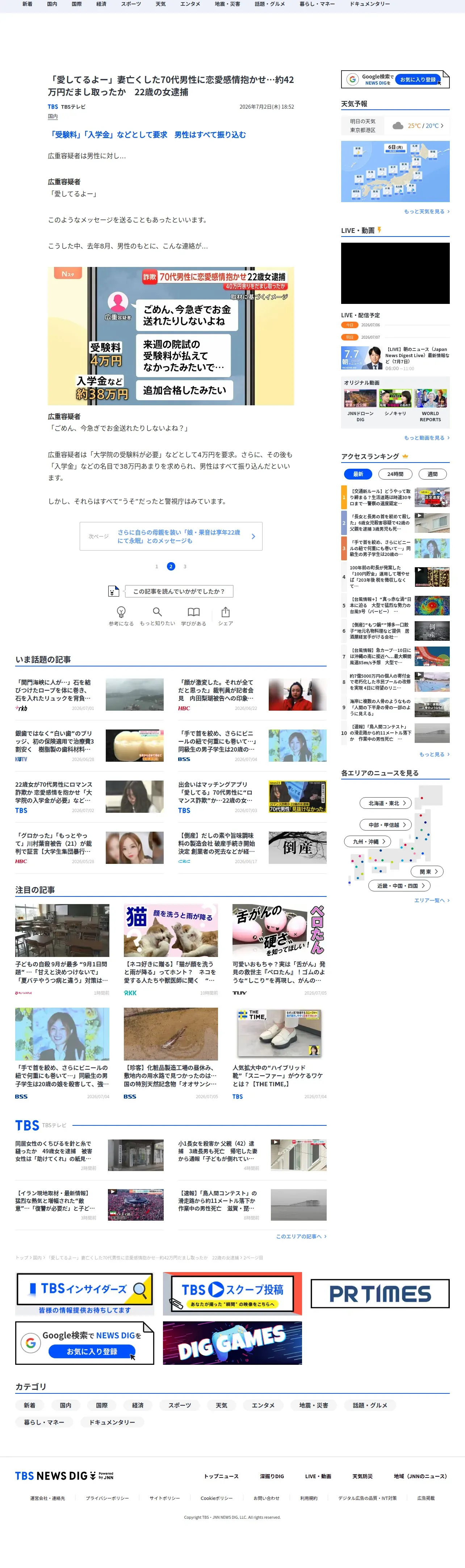
Task: Open the 暮らし・マネー category pill near the footer
Action: point(44,1422)
